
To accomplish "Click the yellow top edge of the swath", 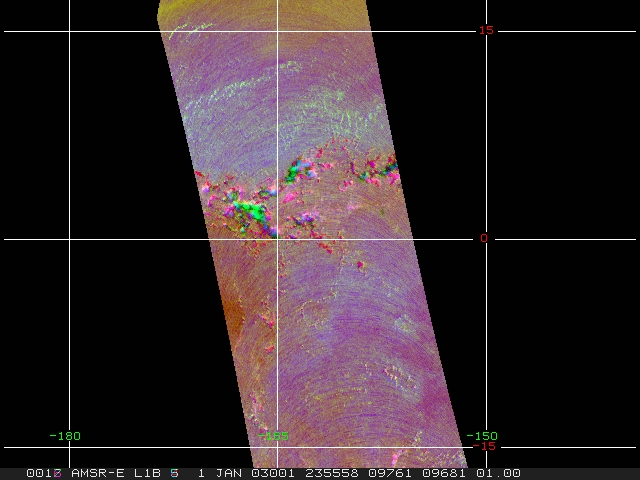I will (260, 8).
